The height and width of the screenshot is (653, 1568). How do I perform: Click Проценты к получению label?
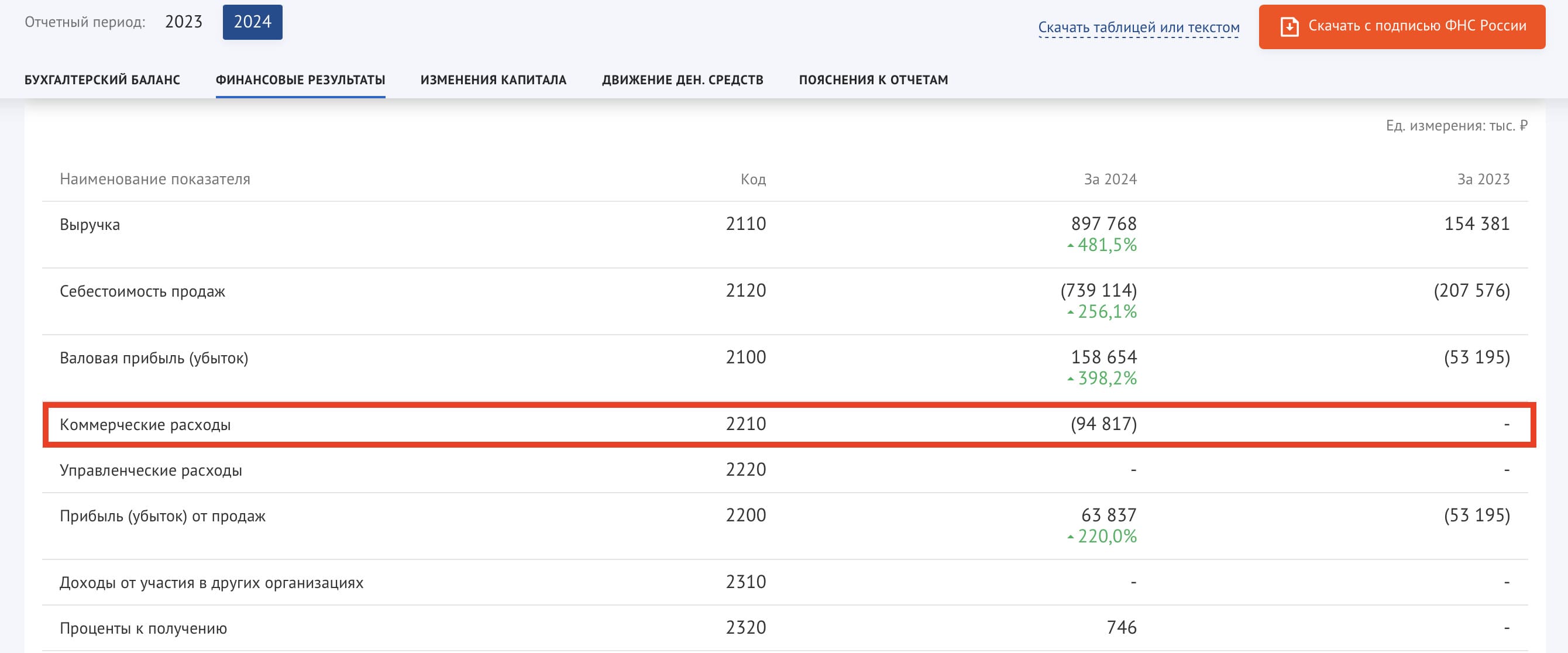(143, 628)
